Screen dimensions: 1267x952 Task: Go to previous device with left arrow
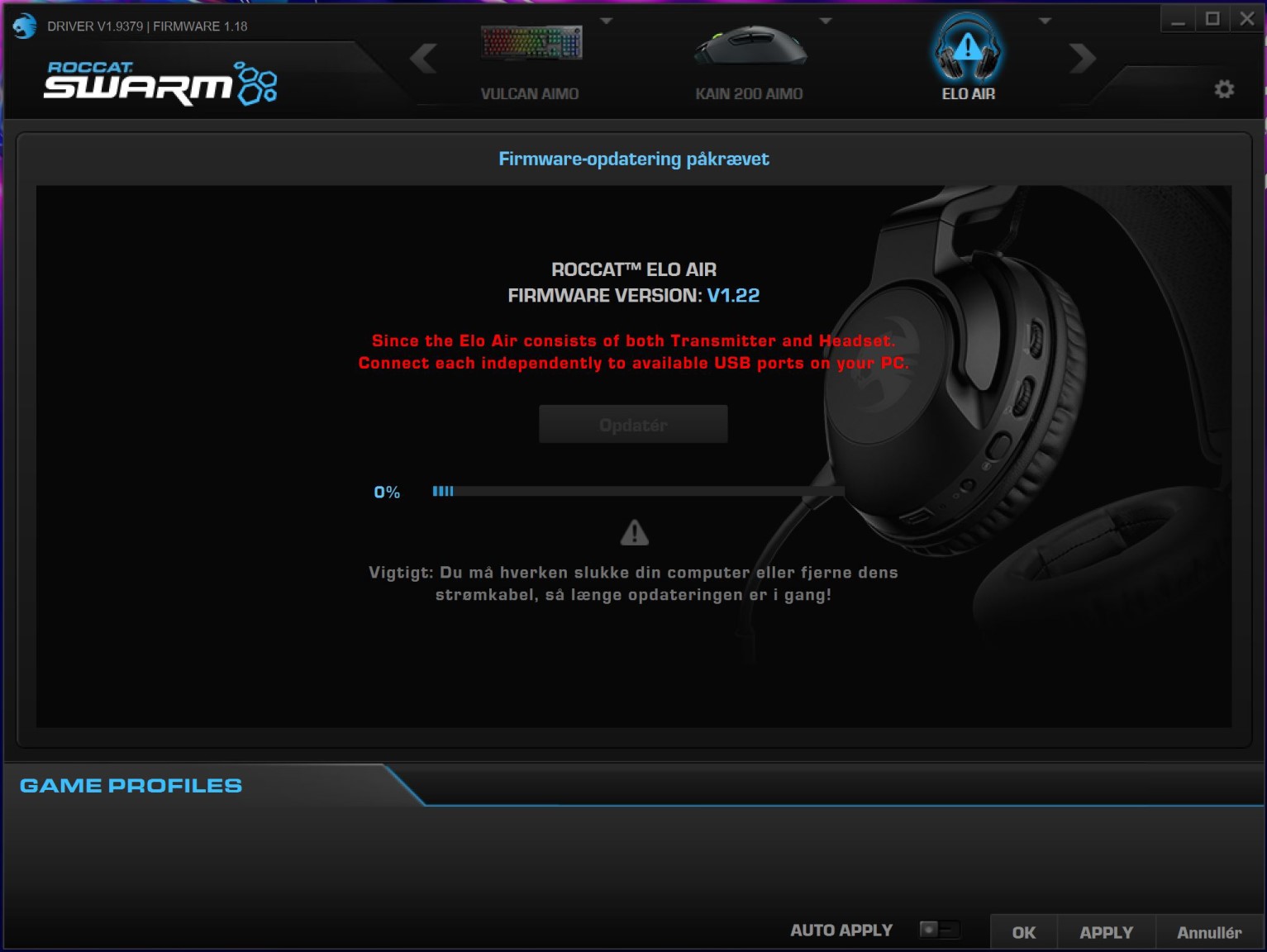[x=424, y=58]
